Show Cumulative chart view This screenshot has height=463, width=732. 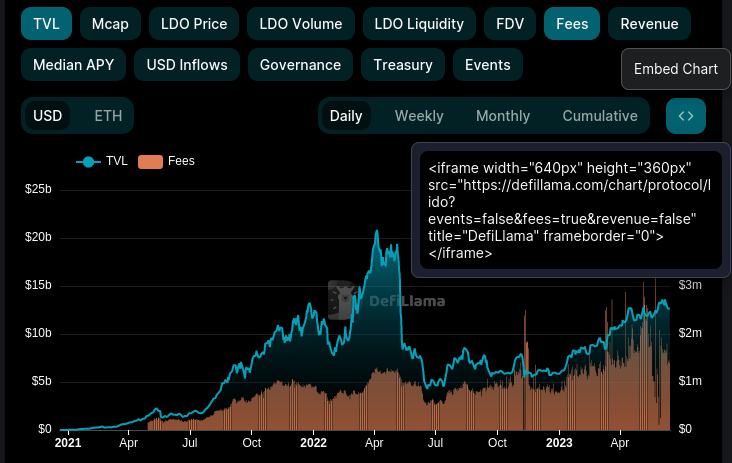600,116
